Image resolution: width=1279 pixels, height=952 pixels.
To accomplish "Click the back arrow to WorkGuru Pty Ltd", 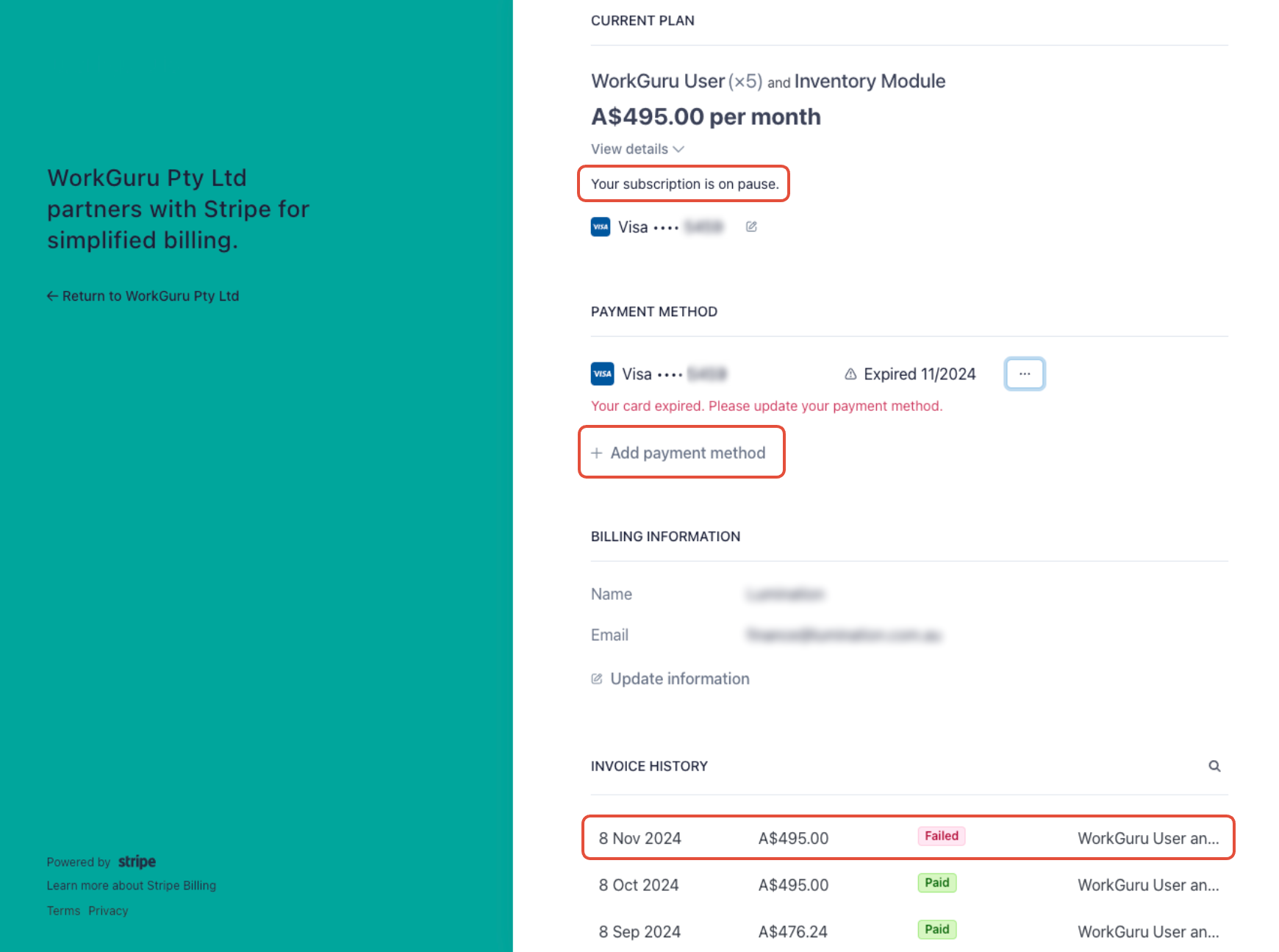I will [52, 296].
